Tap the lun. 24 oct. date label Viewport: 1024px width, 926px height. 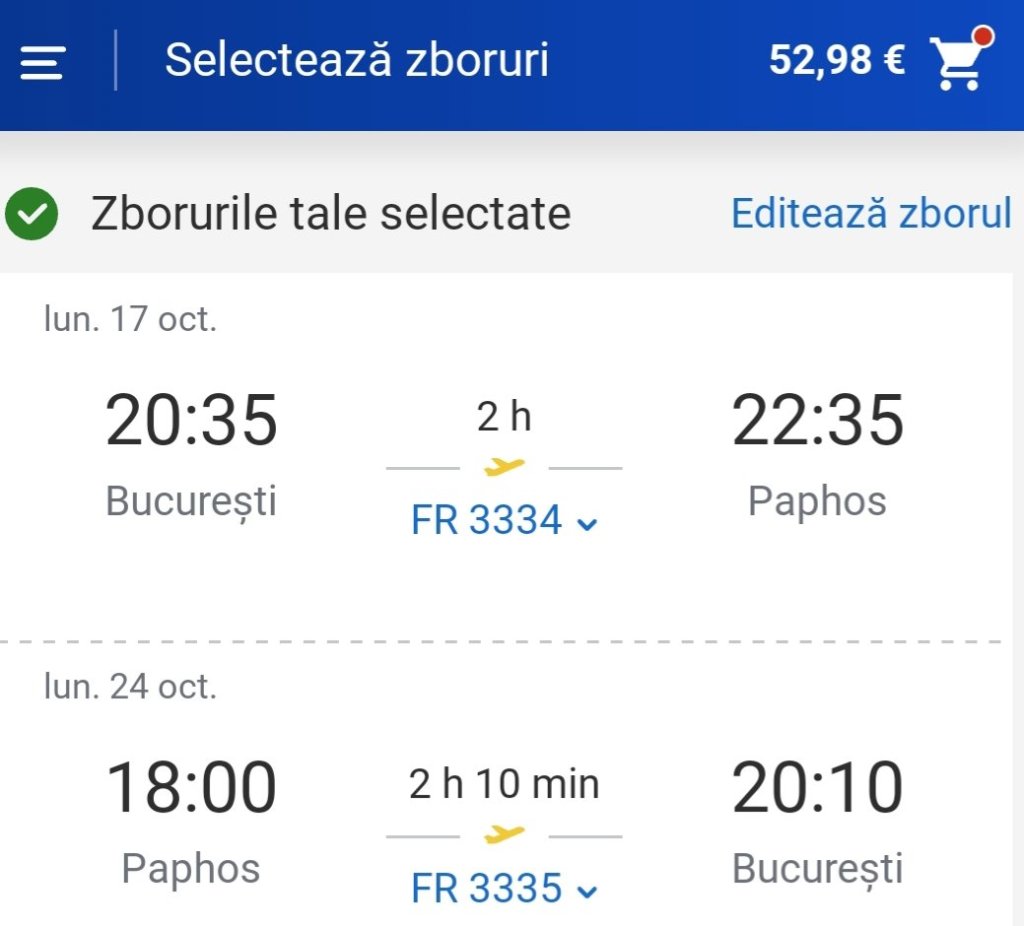pos(130,687)
